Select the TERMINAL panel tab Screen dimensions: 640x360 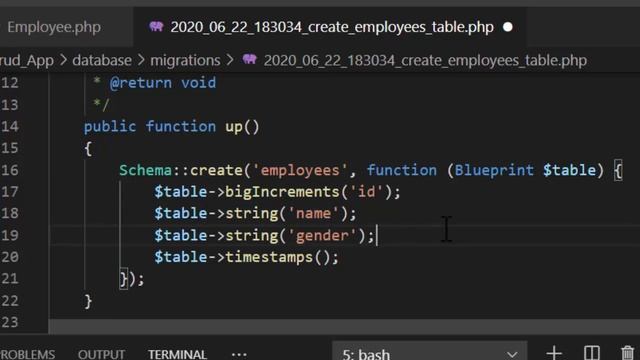177,353
